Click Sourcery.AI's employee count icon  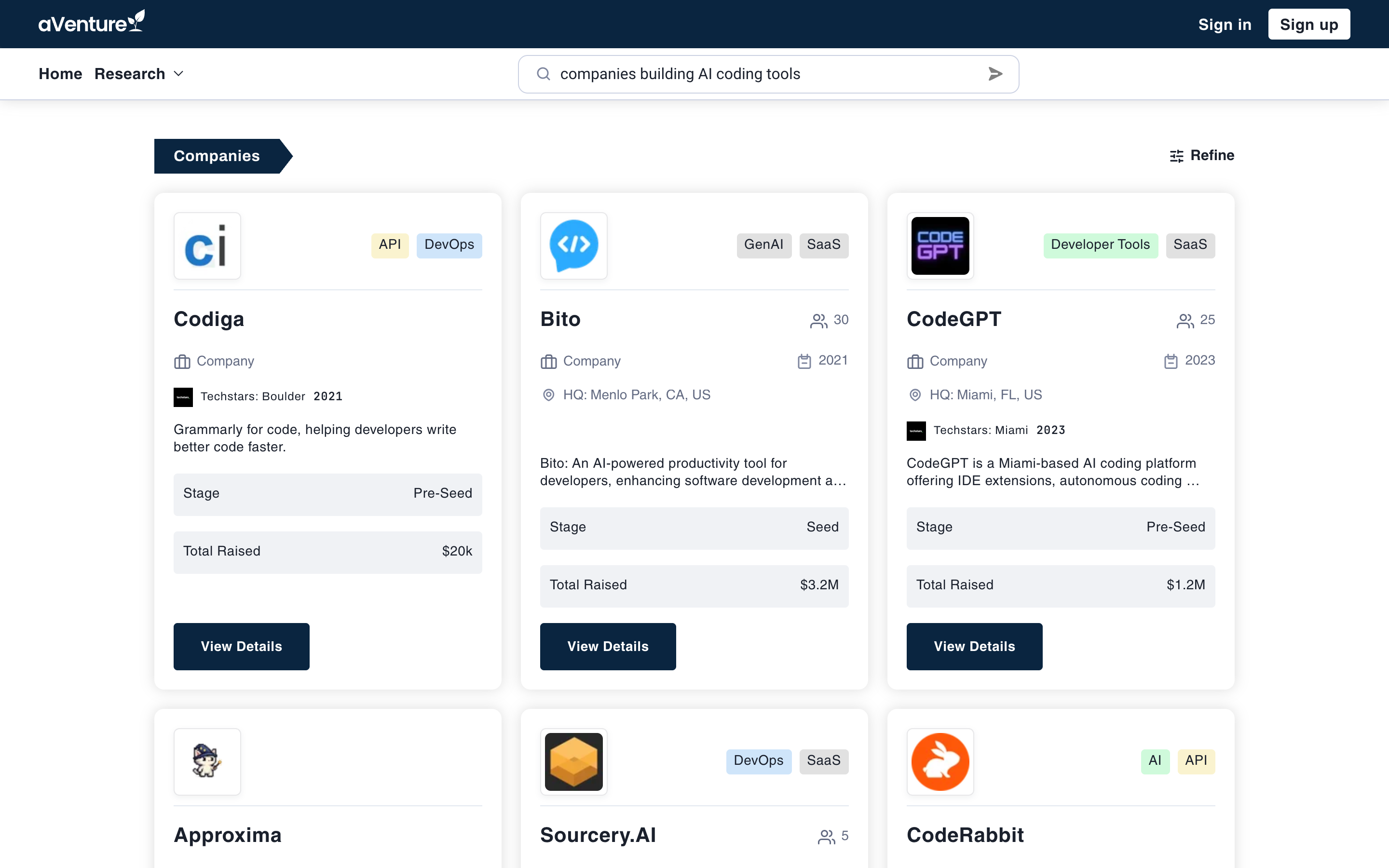pyautogui.click(x=827, y=837)
